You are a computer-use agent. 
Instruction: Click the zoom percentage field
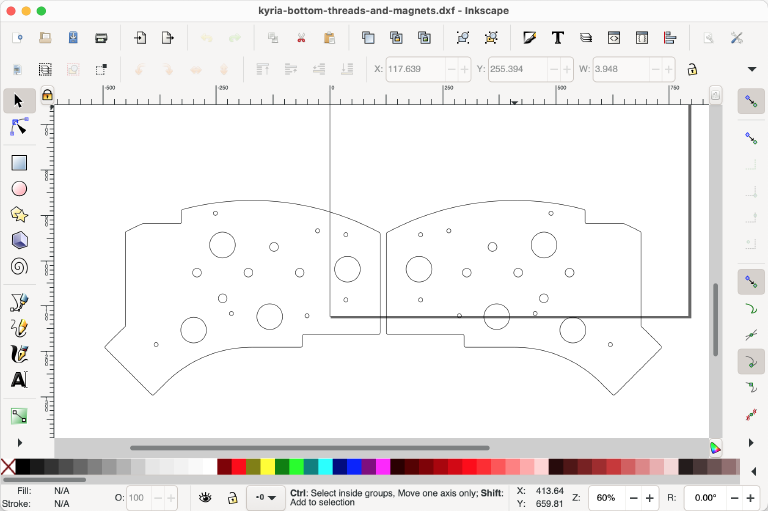(x=606, y=498)
